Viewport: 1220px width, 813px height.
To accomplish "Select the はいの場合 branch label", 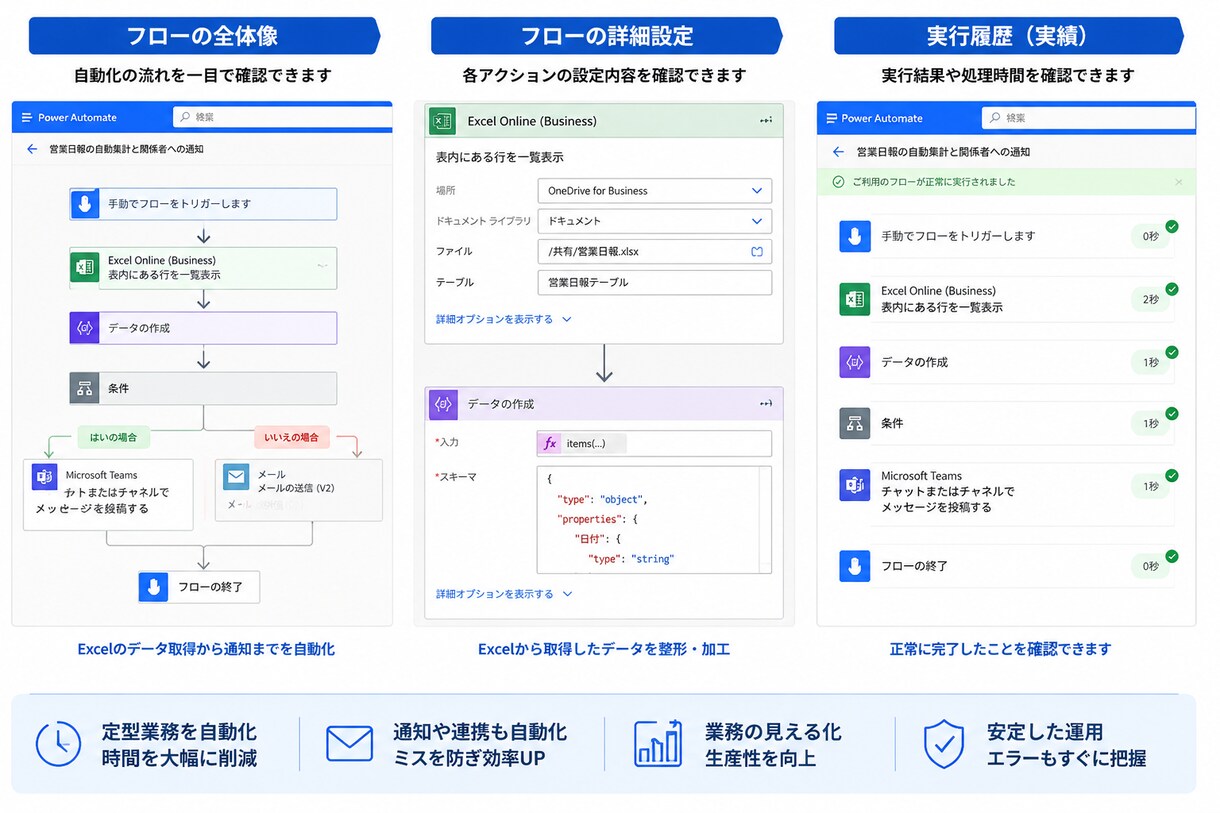I will [114, 437].
